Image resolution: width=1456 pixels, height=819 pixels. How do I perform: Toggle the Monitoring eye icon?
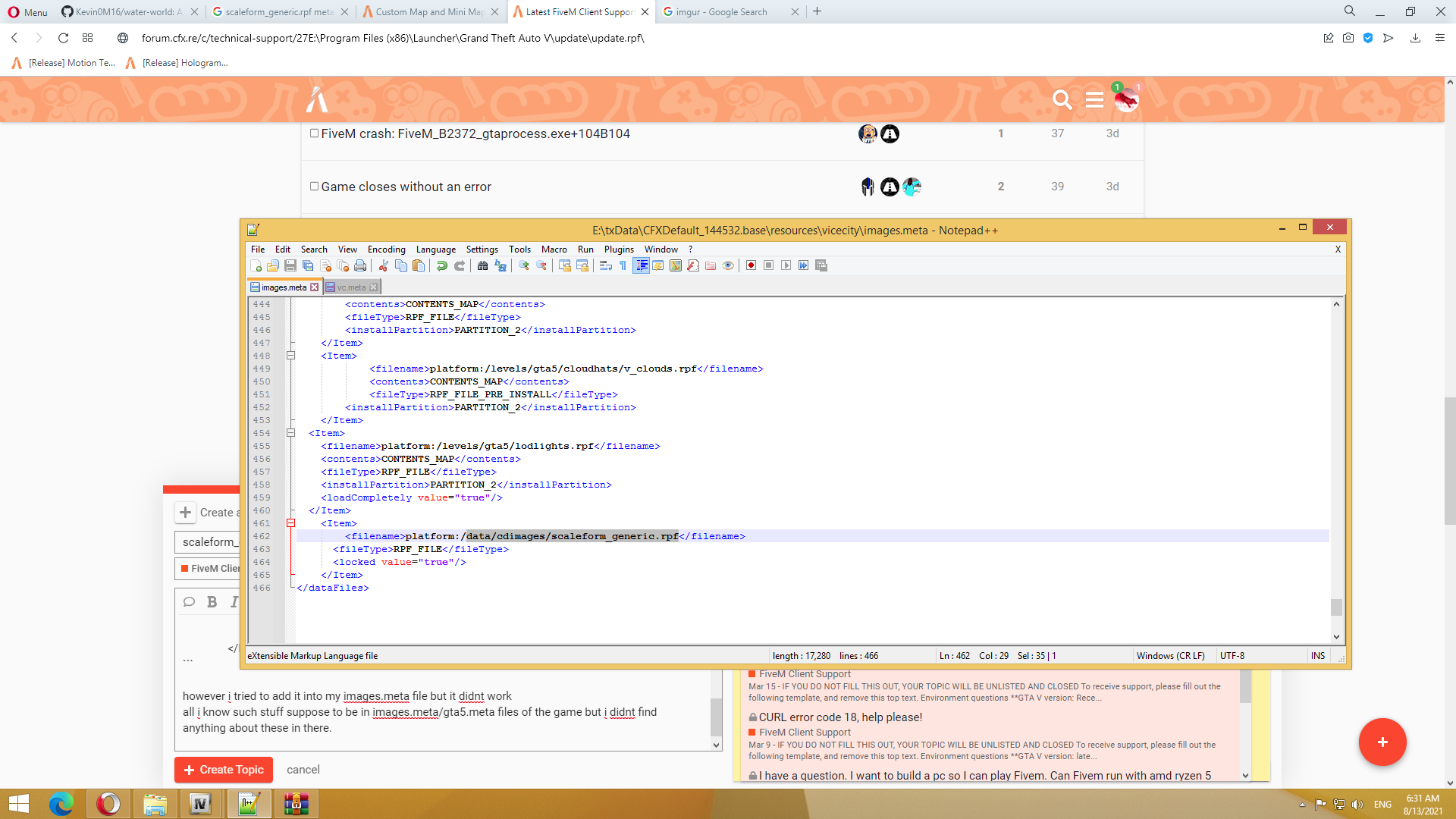coord(727,265)
